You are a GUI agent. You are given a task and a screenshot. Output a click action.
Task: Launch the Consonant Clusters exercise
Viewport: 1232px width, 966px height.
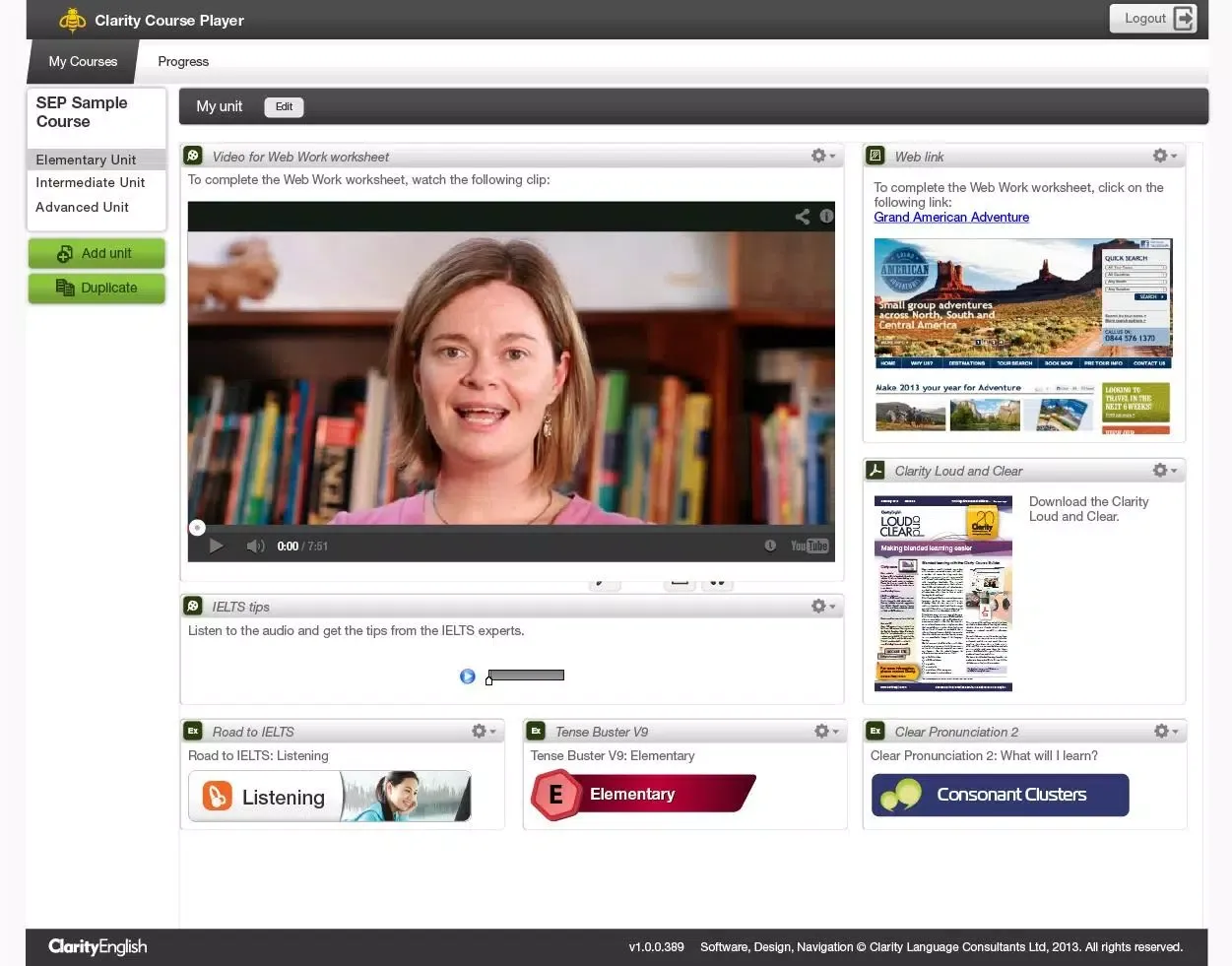[1000, 796]
